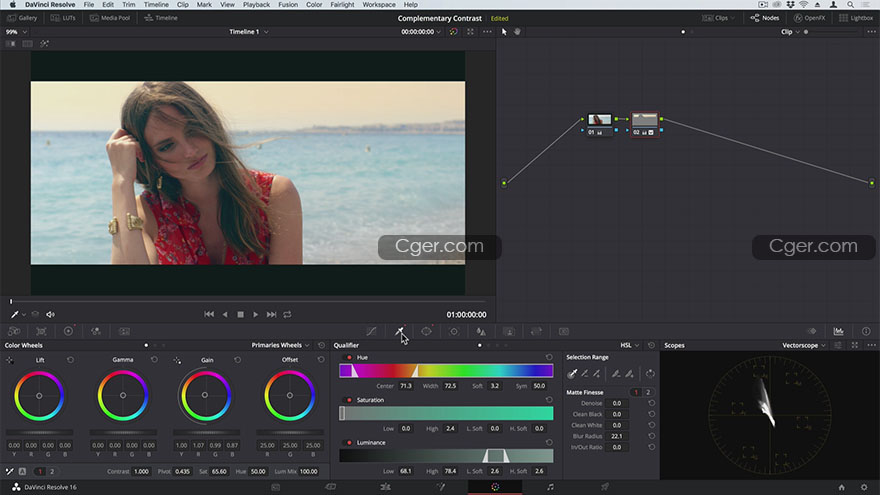This screenshot has height=495, width=880.
Task: Open the LUTs panel
Action: click(63, 18)
